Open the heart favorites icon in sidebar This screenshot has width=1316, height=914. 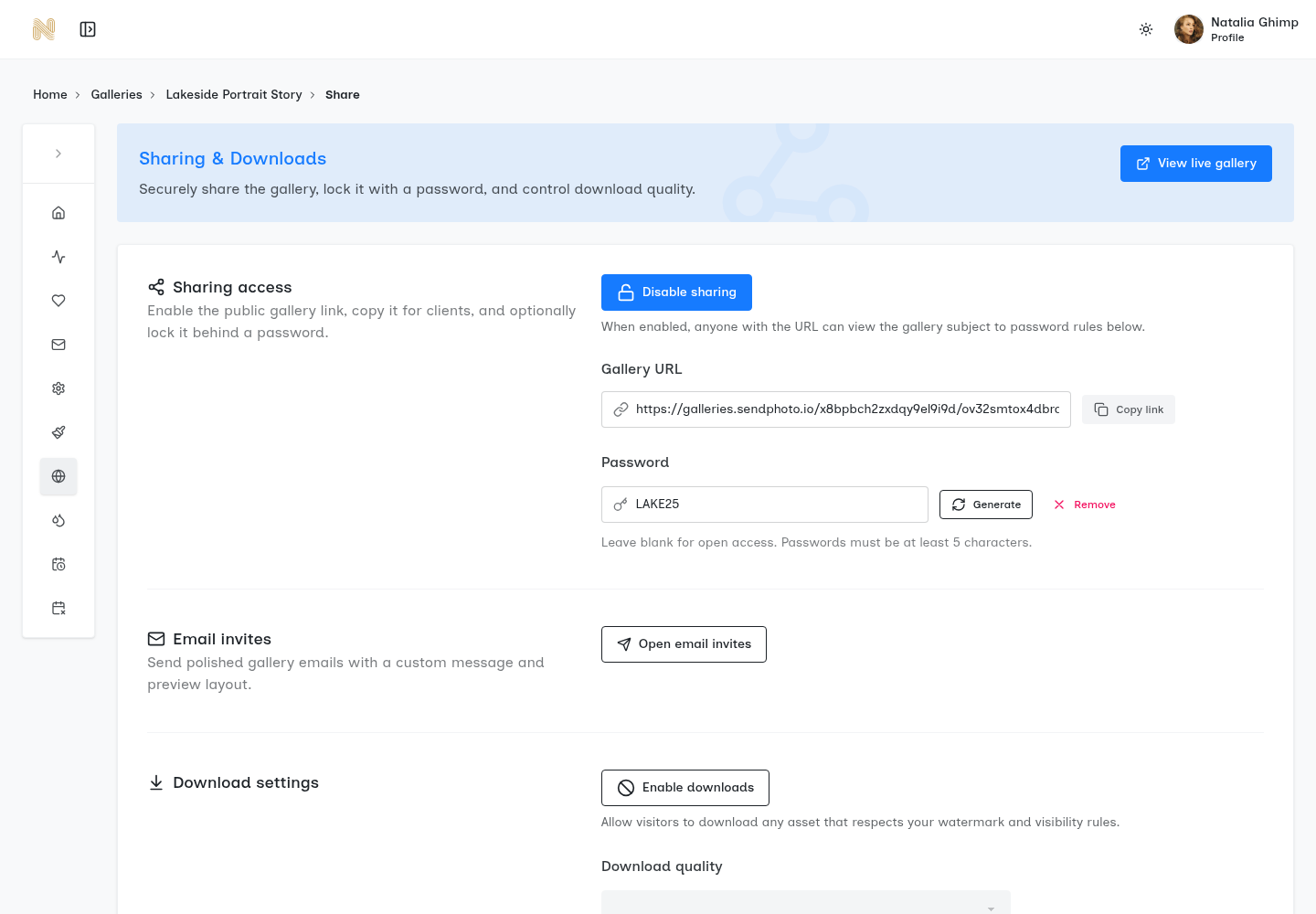click(58, 301)
